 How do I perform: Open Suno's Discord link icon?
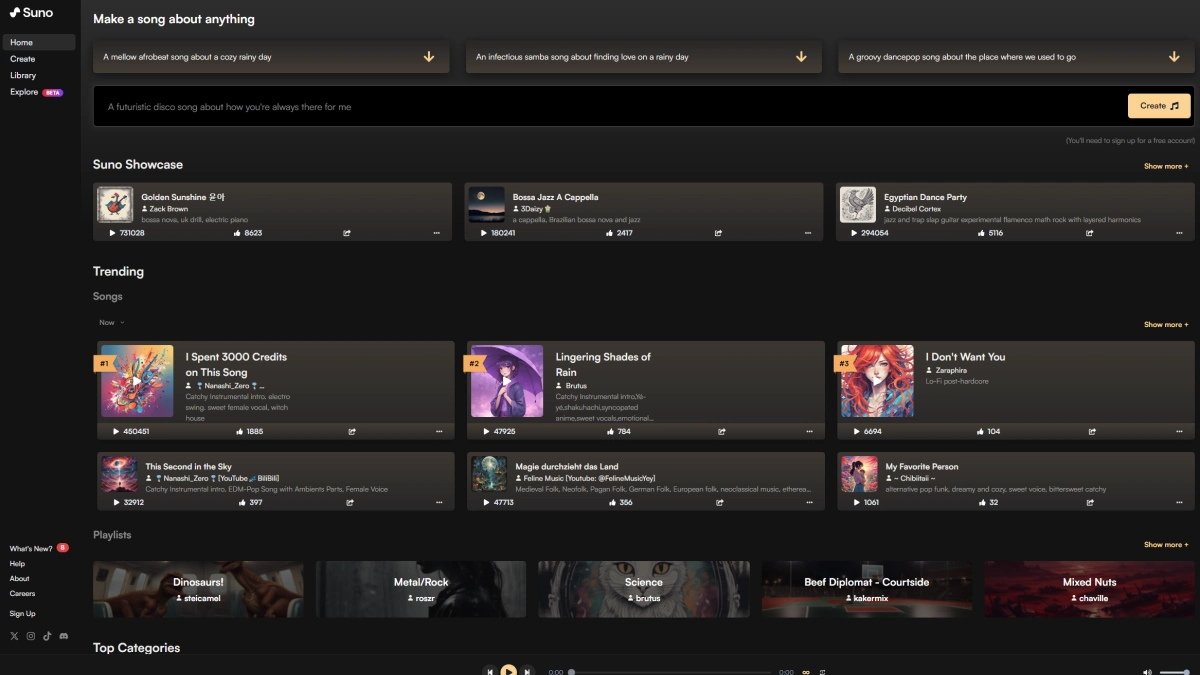point(64,636)
